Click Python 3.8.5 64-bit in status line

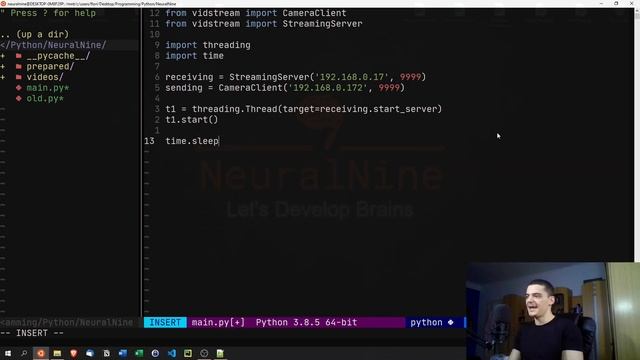pos(307,322)
